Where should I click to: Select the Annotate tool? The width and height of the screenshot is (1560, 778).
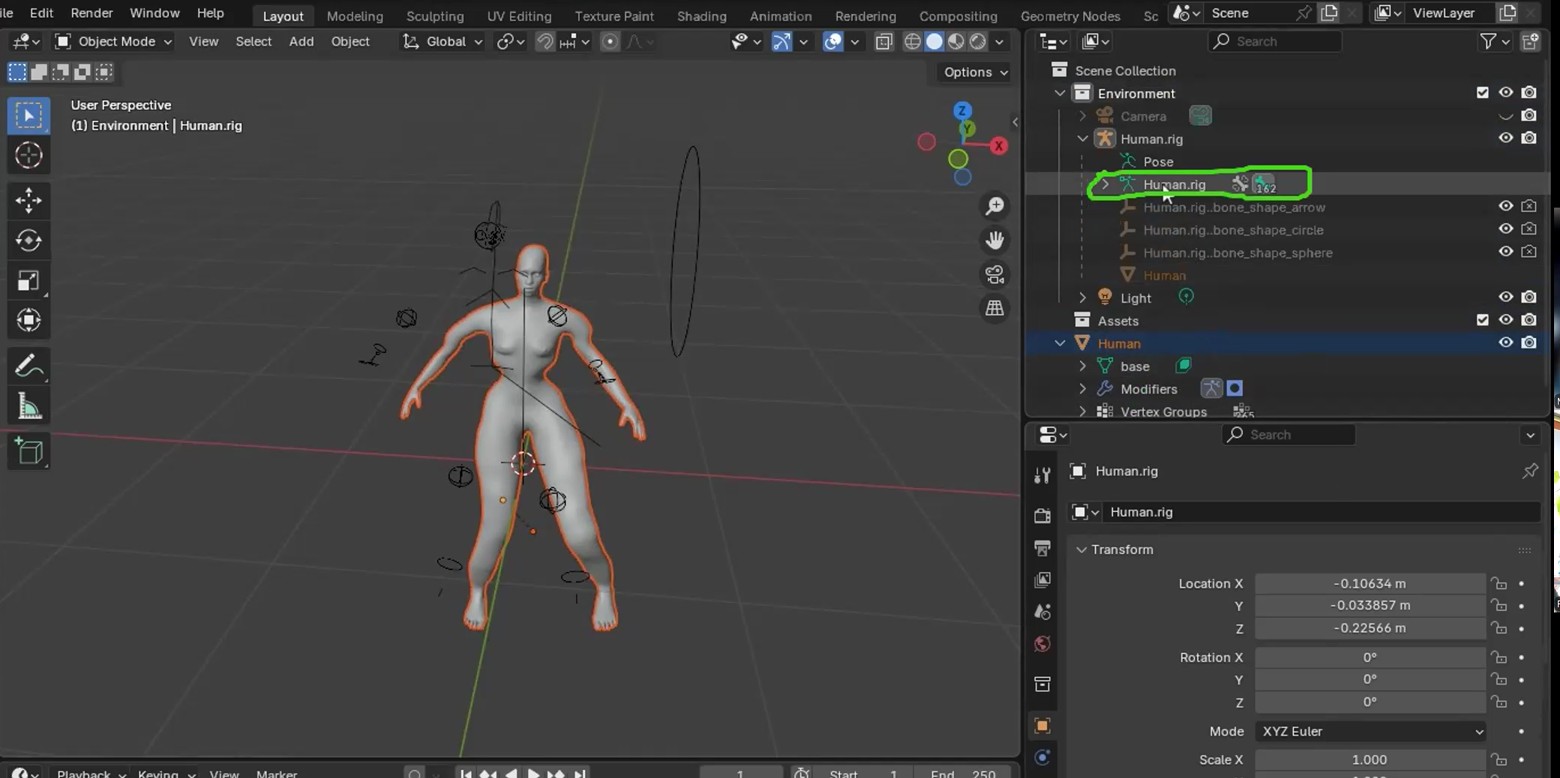[x=28, y=367]
